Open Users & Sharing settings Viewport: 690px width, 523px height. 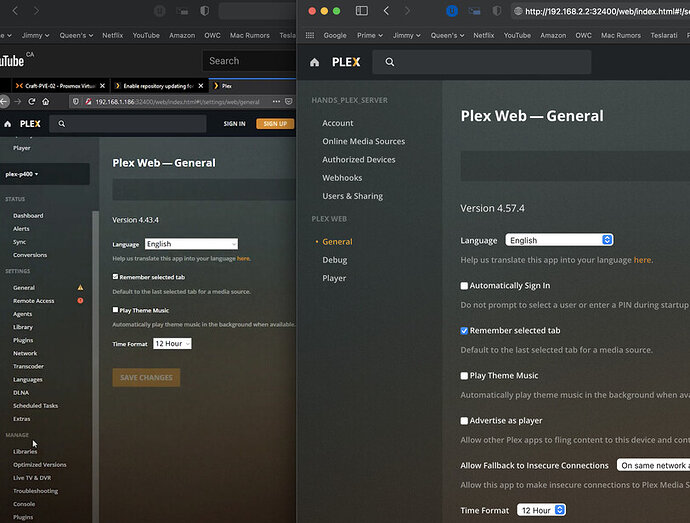click(352, 196)
